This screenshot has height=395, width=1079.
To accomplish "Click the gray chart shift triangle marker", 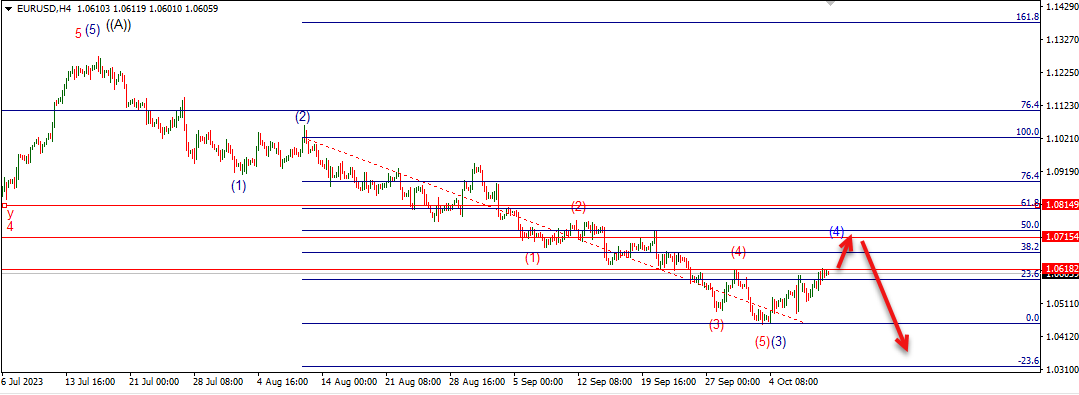I will [x=831, y=3].
